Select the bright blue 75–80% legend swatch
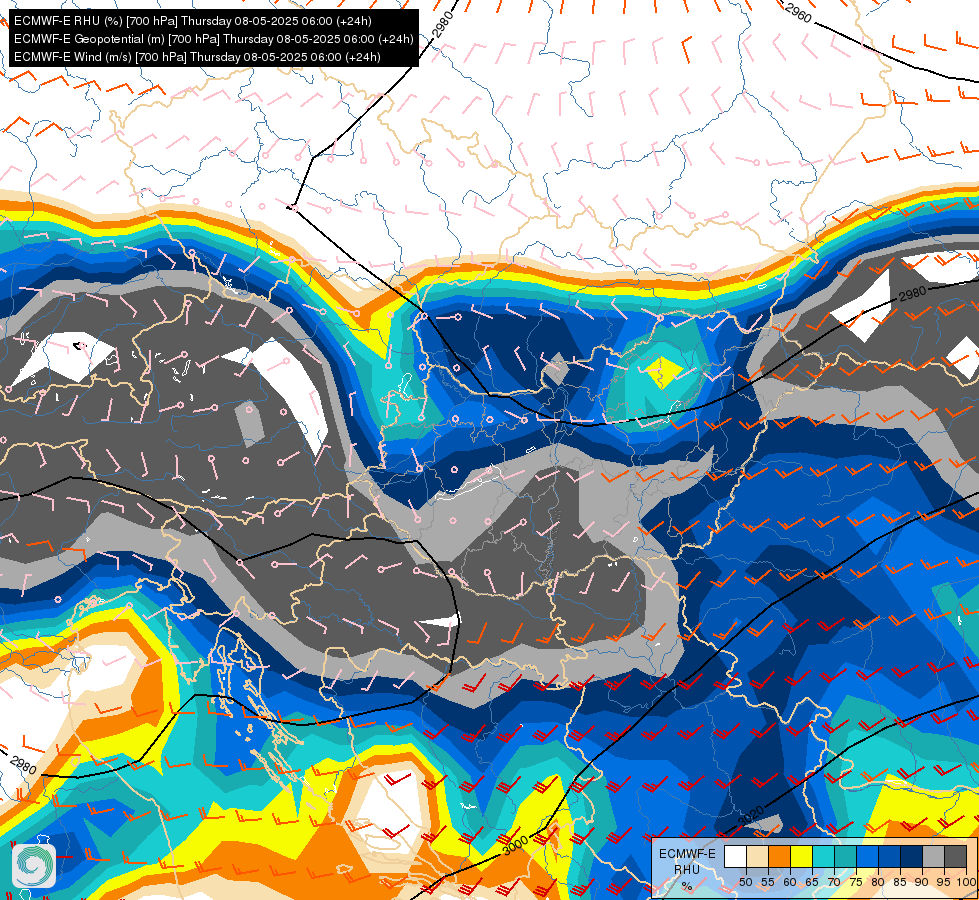The image size is (979, 900). (x=868, y=856)
